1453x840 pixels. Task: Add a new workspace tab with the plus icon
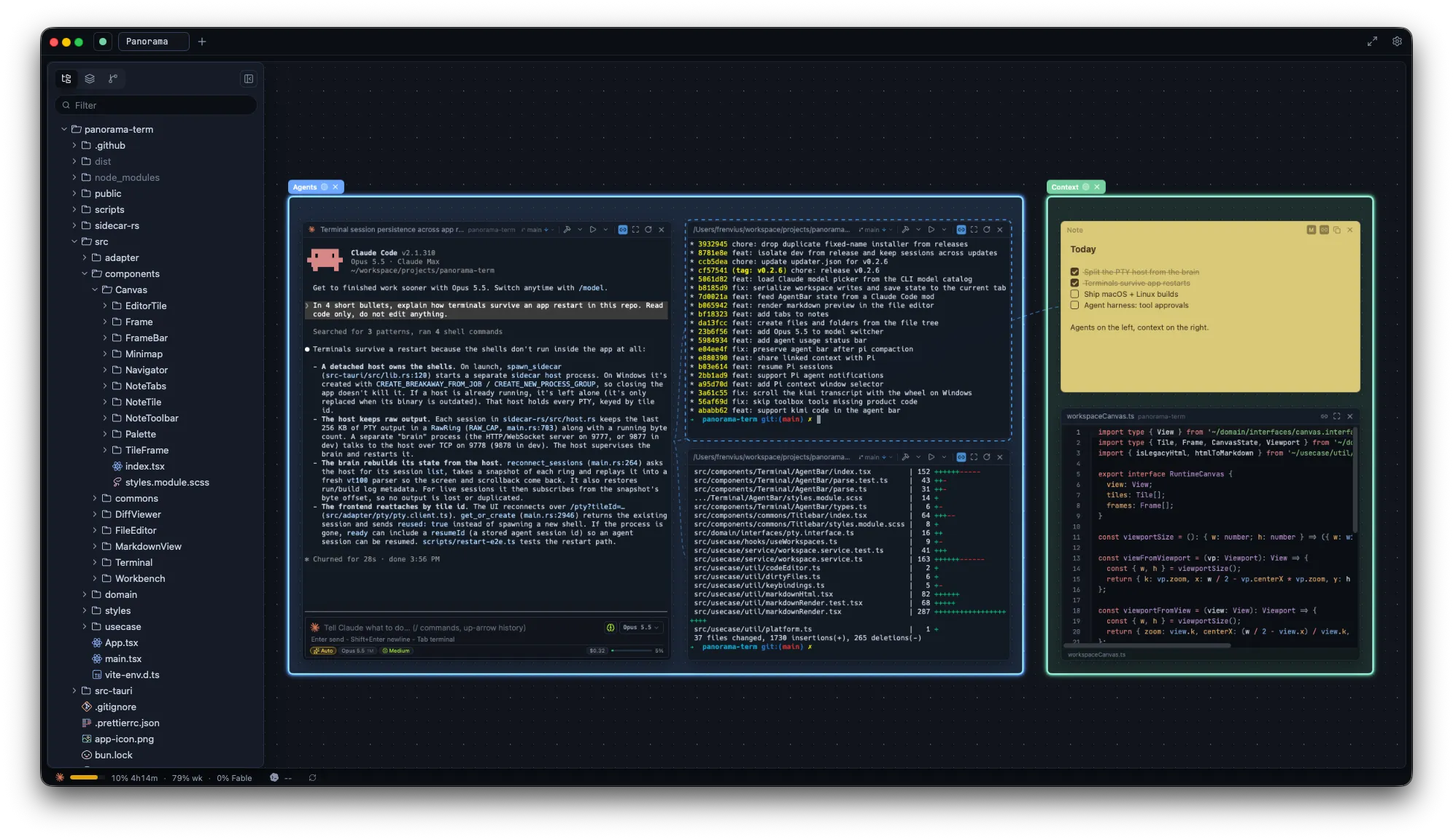pyautogui.click(x=202, y=42)
